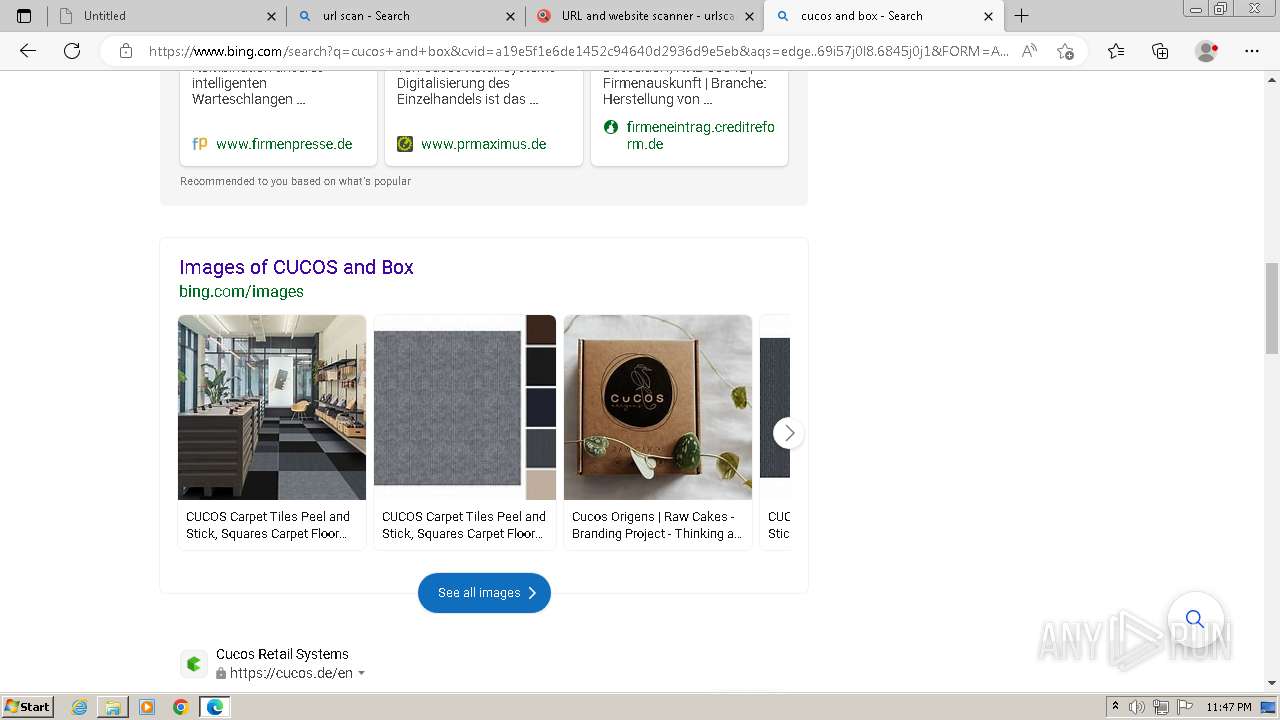Open the showroom carpet tiles image
The image size is (1280, 720).
tap(272, 407)
